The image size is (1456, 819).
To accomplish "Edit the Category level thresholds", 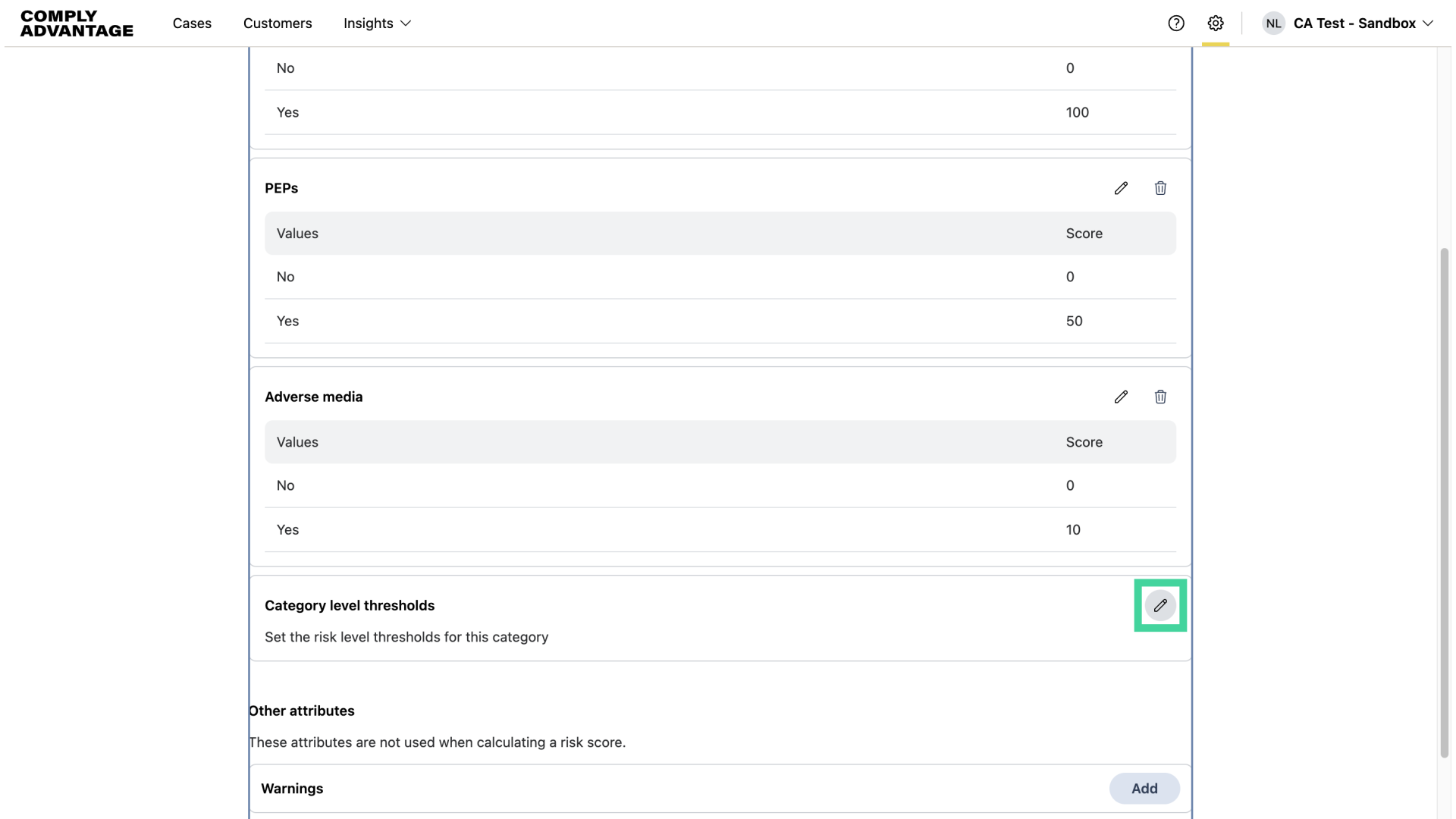I will coord(1159,605).
